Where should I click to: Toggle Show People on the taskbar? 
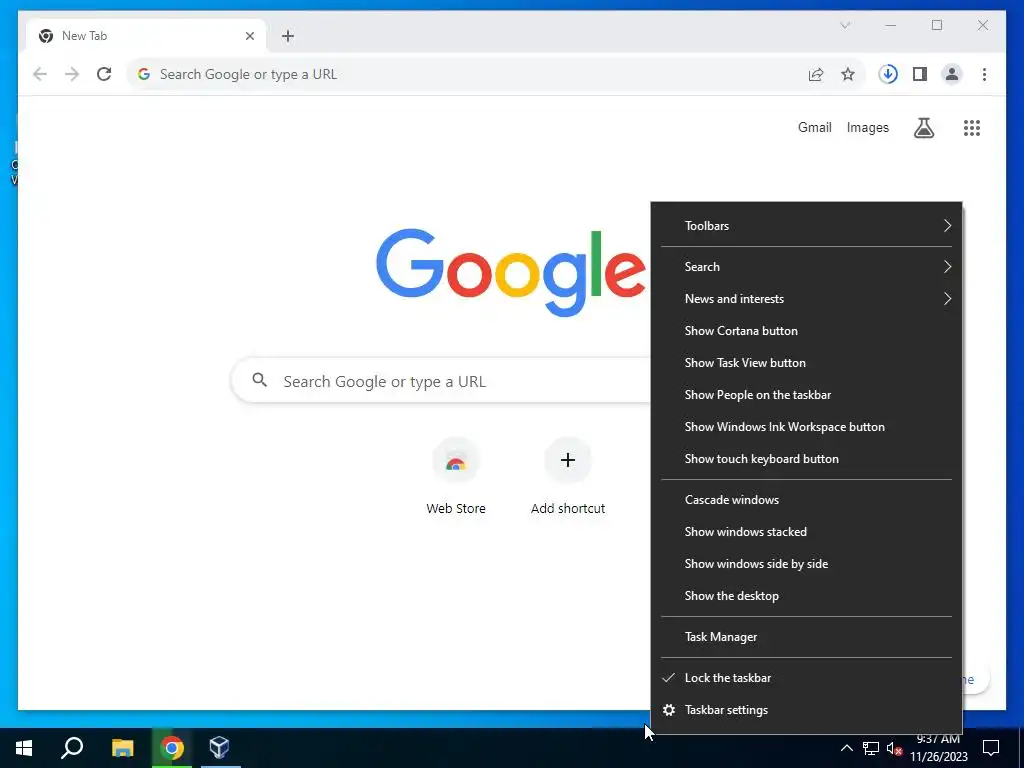tap(807, 395)
